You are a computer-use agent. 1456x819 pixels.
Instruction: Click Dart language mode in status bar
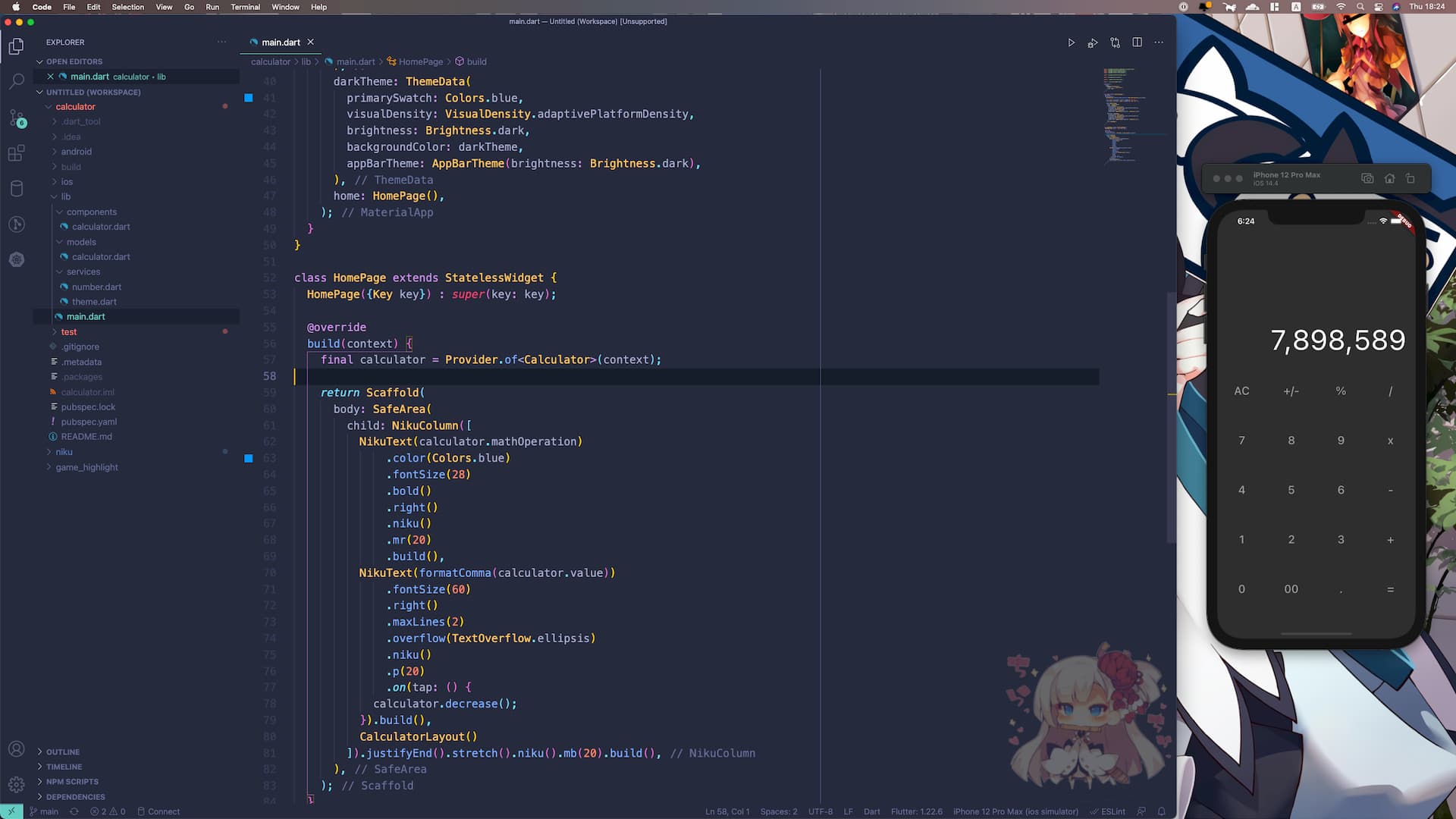point(871,811)
